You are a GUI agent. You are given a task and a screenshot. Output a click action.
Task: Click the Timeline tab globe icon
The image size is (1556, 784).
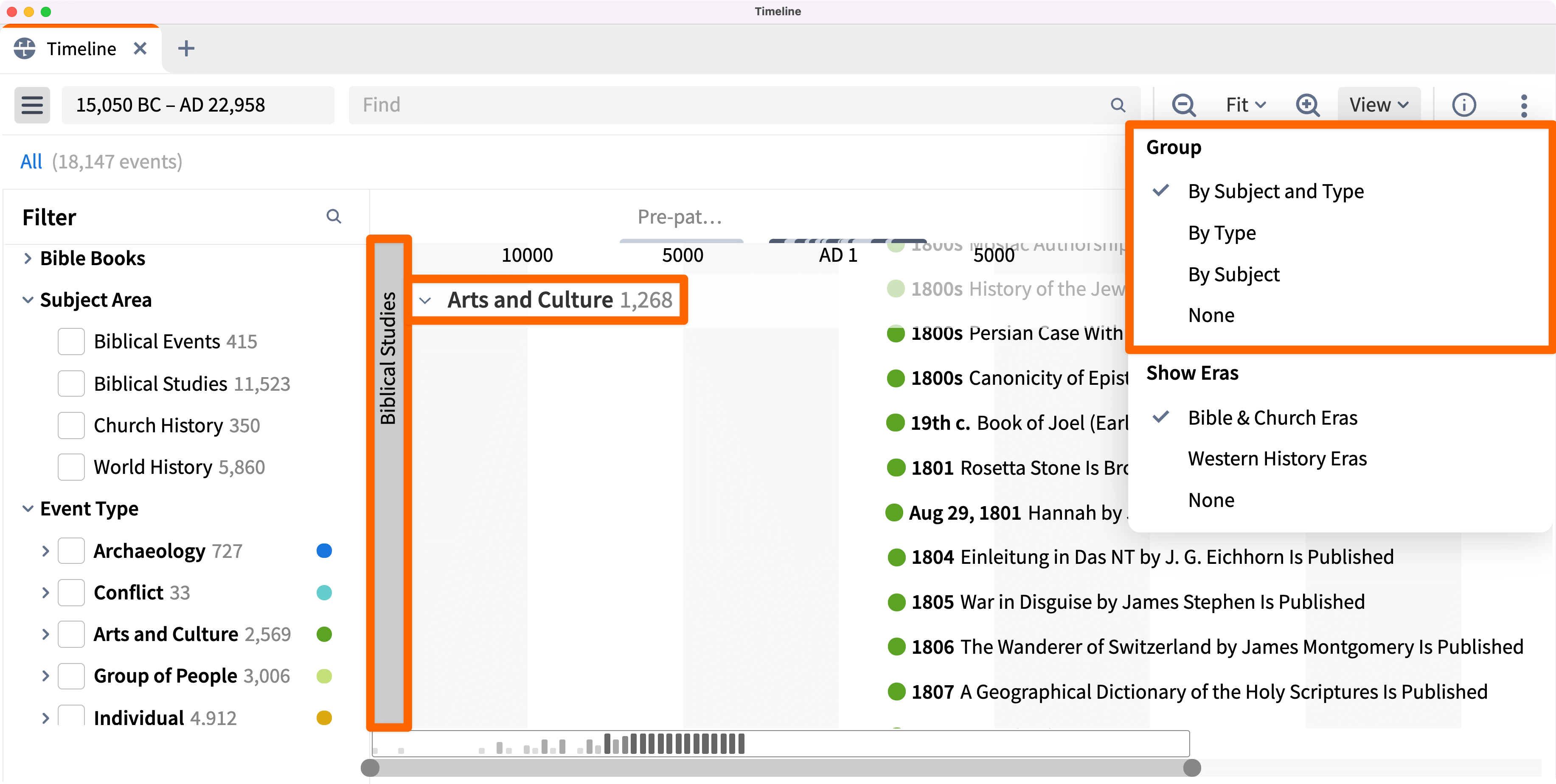pos(25,48)
